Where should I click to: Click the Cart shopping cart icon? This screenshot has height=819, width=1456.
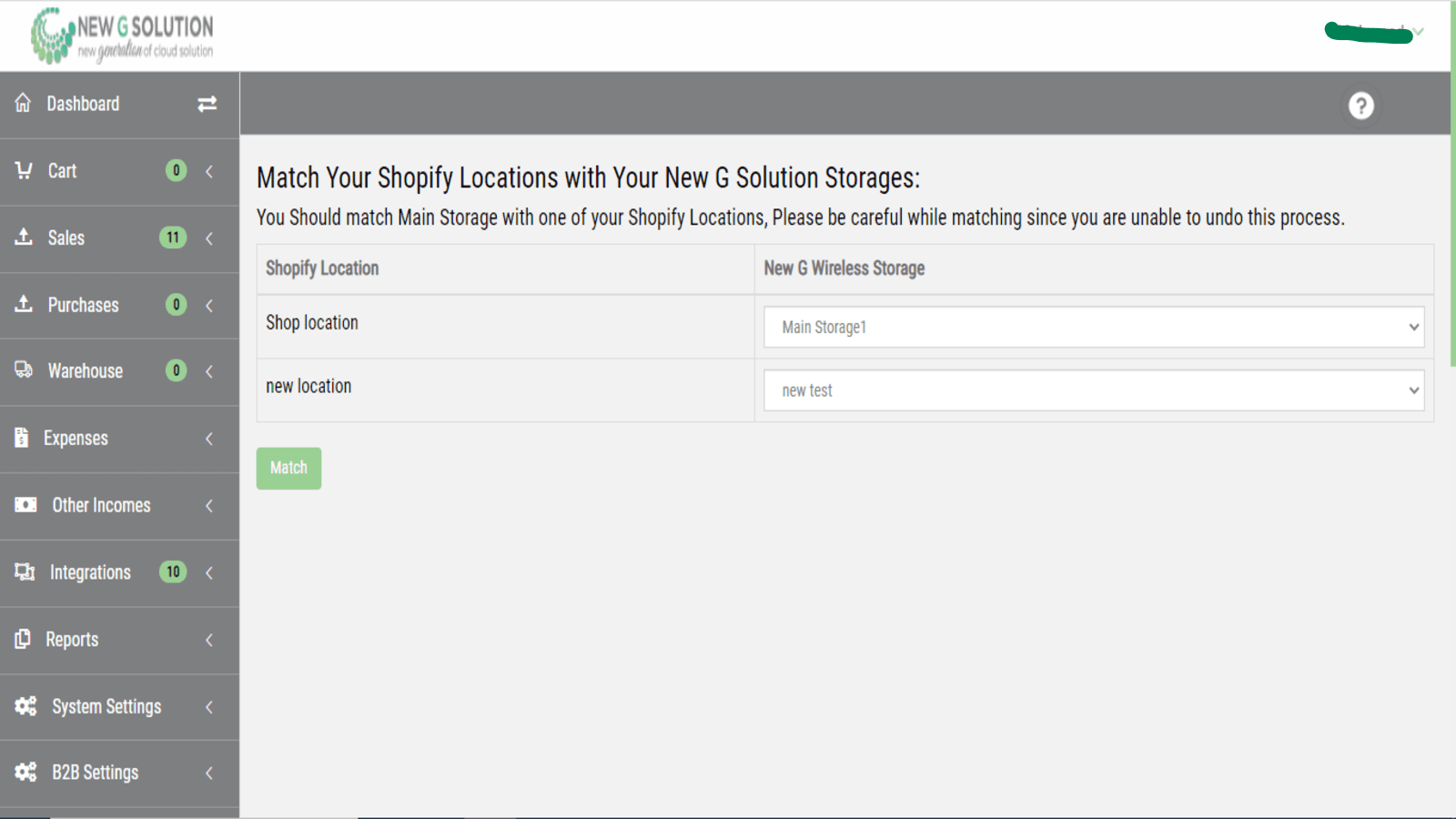pos(24,170)
